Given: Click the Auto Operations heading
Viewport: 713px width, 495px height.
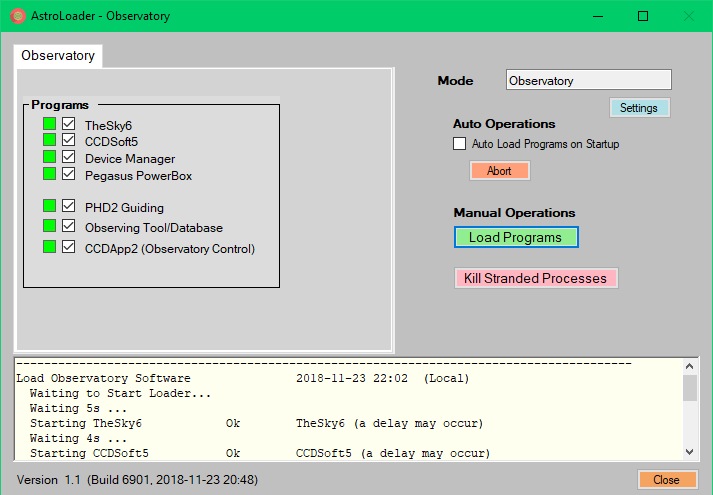Looking at the screenshot, I should [x=504, y=124].
